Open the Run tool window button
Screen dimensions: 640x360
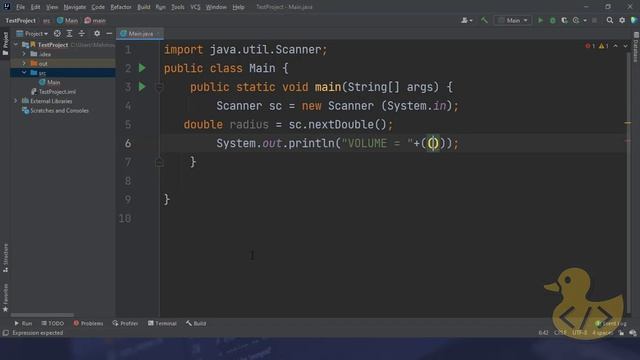pyautogui.click(x=23, y=323)
